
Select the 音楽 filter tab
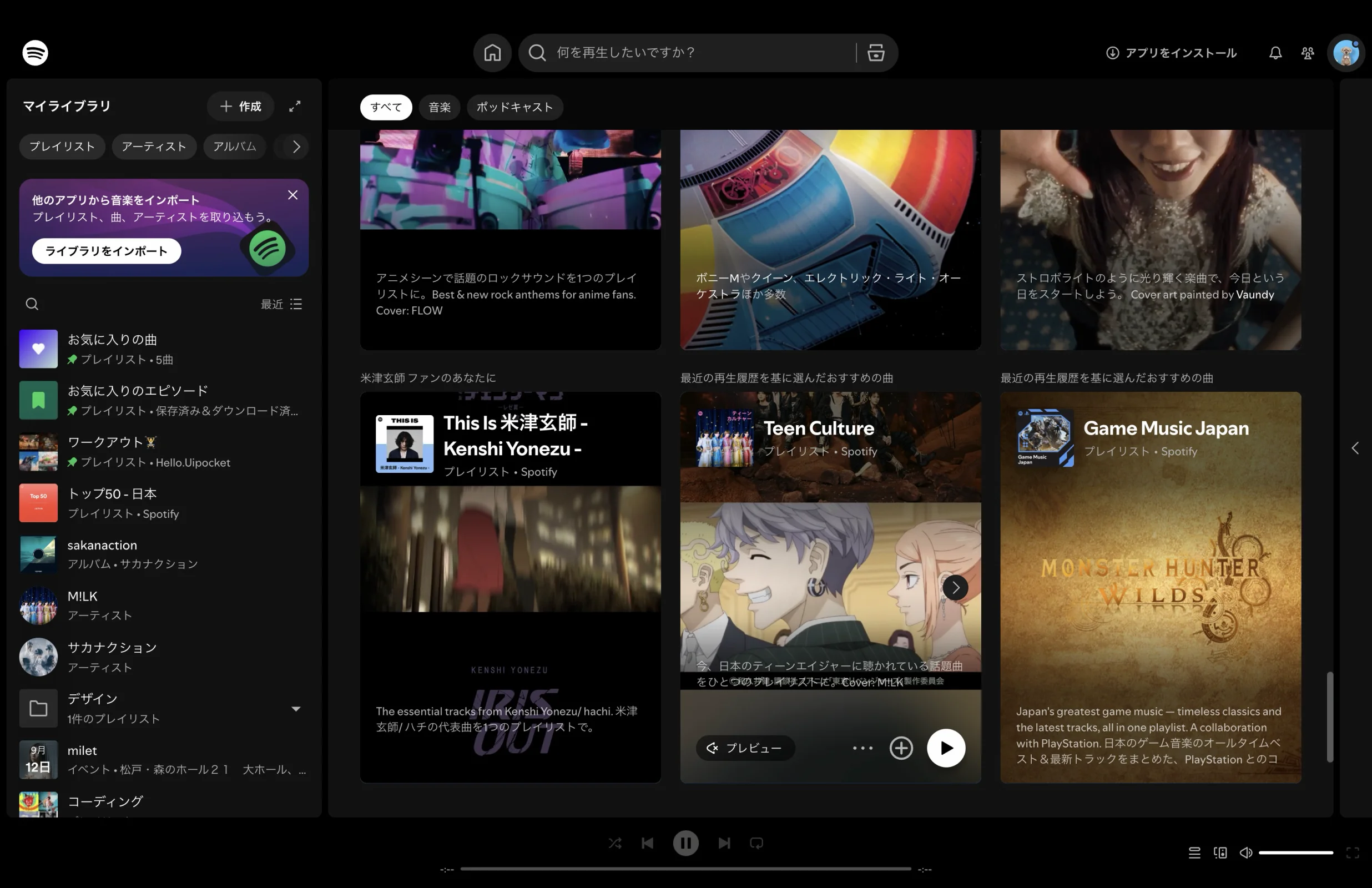(x=439, y=107)
